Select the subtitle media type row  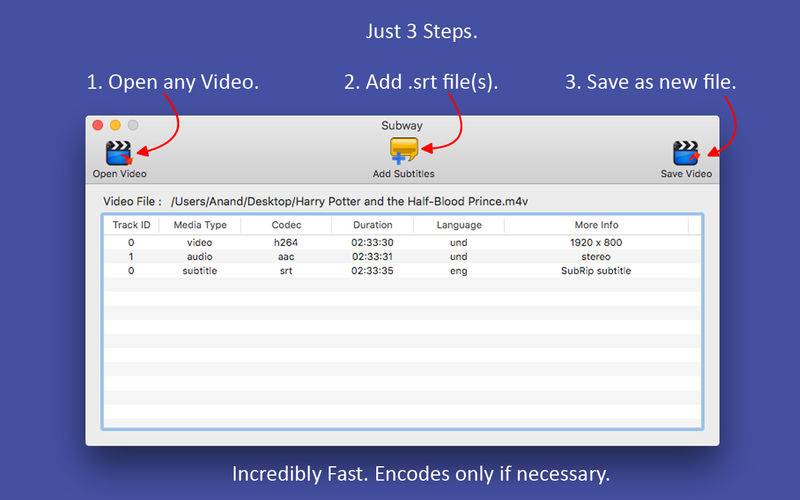point(403,271)
